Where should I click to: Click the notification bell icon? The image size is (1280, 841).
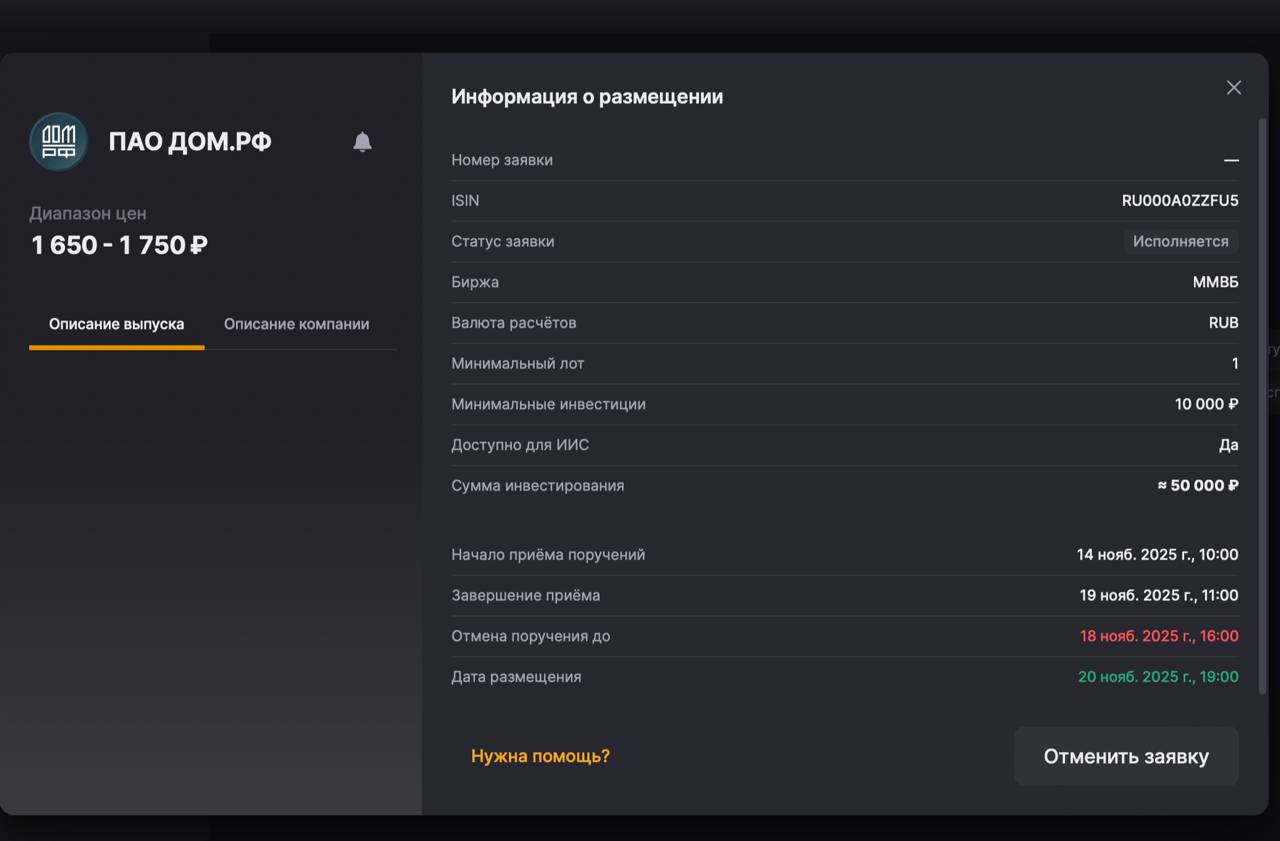click(362, 142)
